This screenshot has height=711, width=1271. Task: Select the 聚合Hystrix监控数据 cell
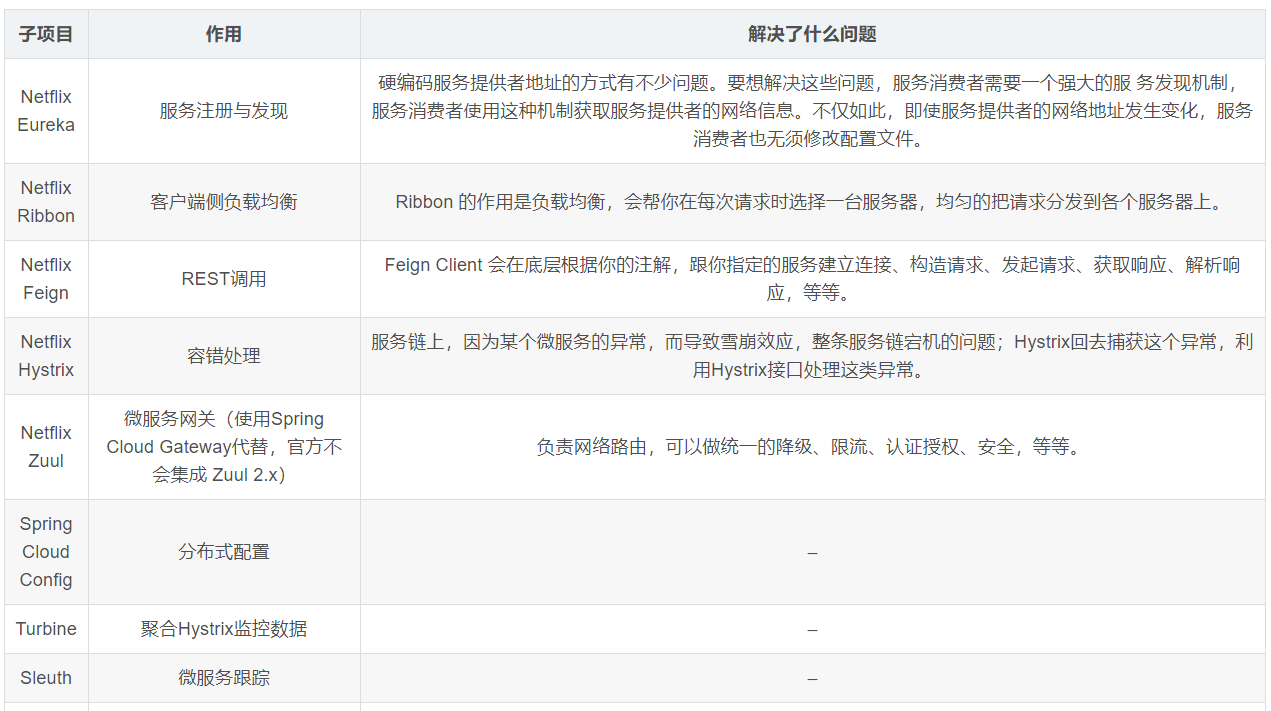click(x=224, y=629)
